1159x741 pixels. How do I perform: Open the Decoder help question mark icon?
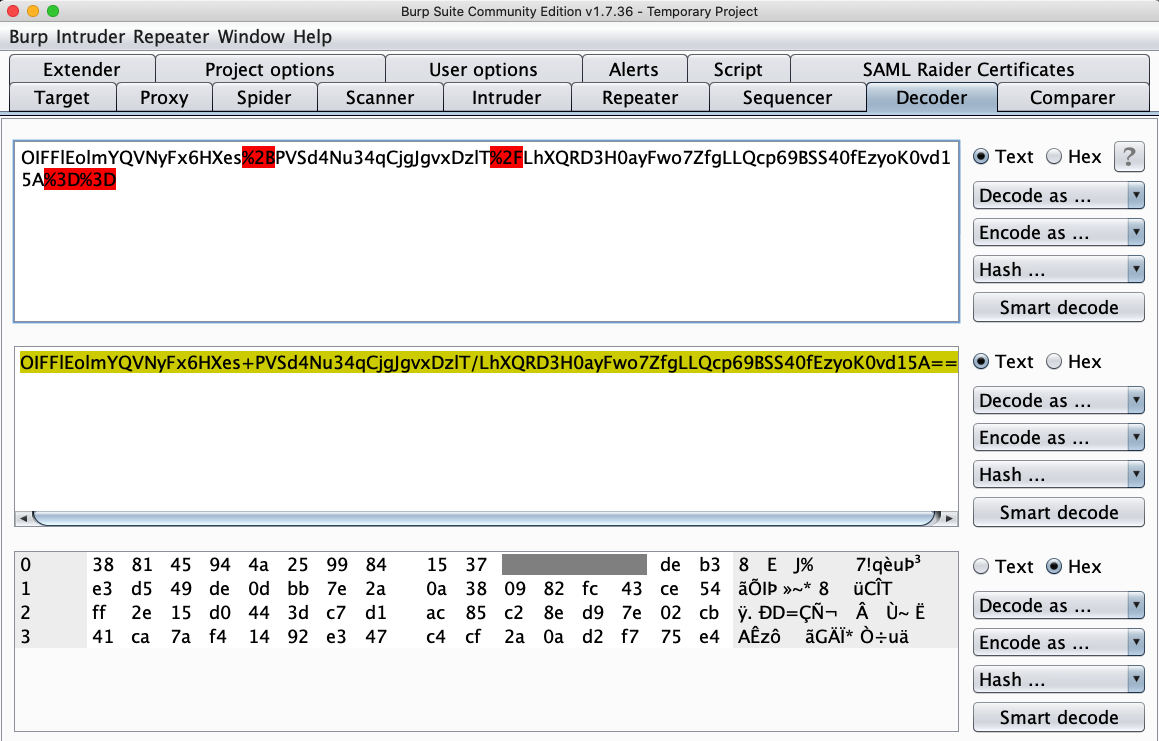pos(1129,157)
